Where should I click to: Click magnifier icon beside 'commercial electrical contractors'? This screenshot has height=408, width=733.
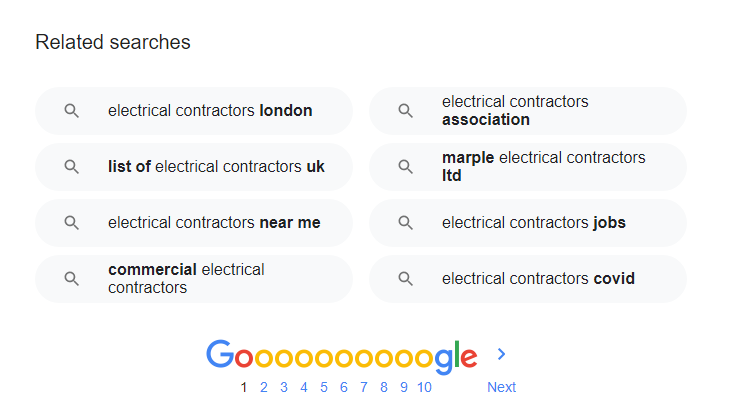coord(72,279)
